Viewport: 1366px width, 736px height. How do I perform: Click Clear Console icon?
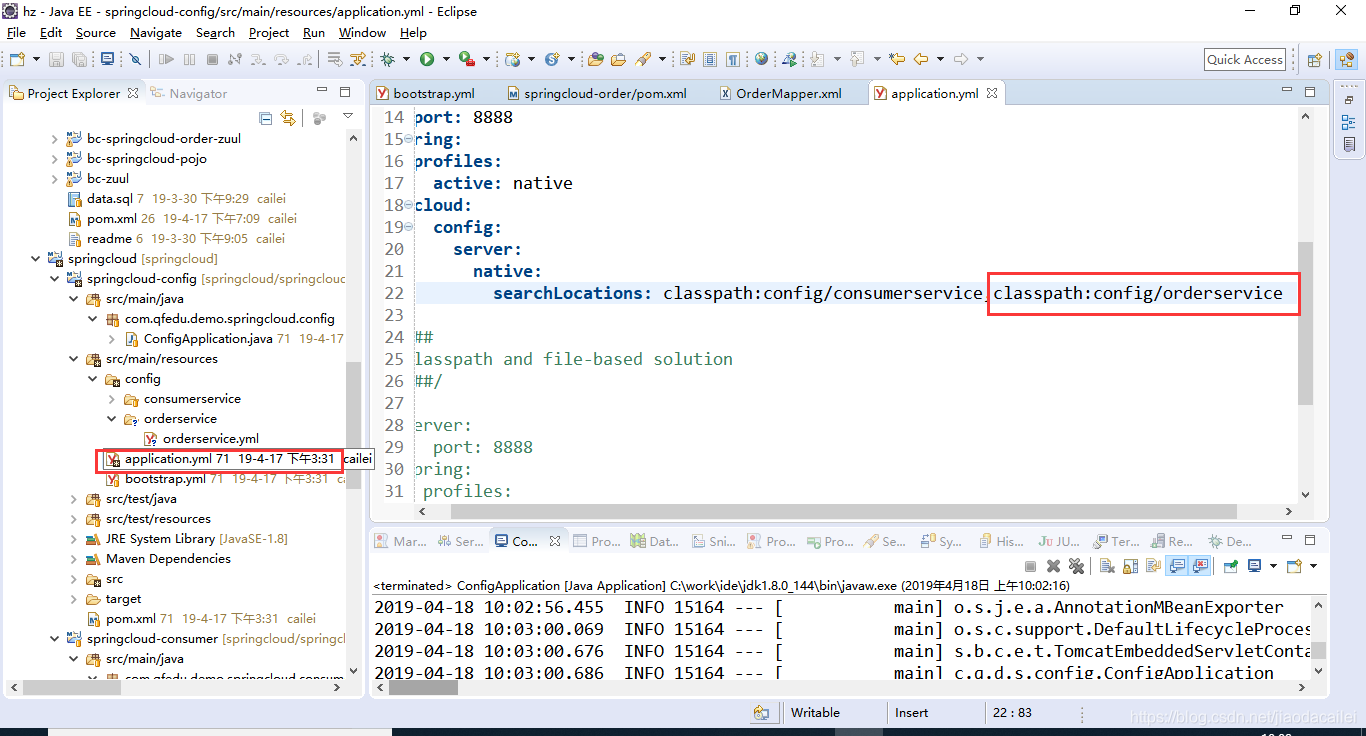tap(1107, 566)
